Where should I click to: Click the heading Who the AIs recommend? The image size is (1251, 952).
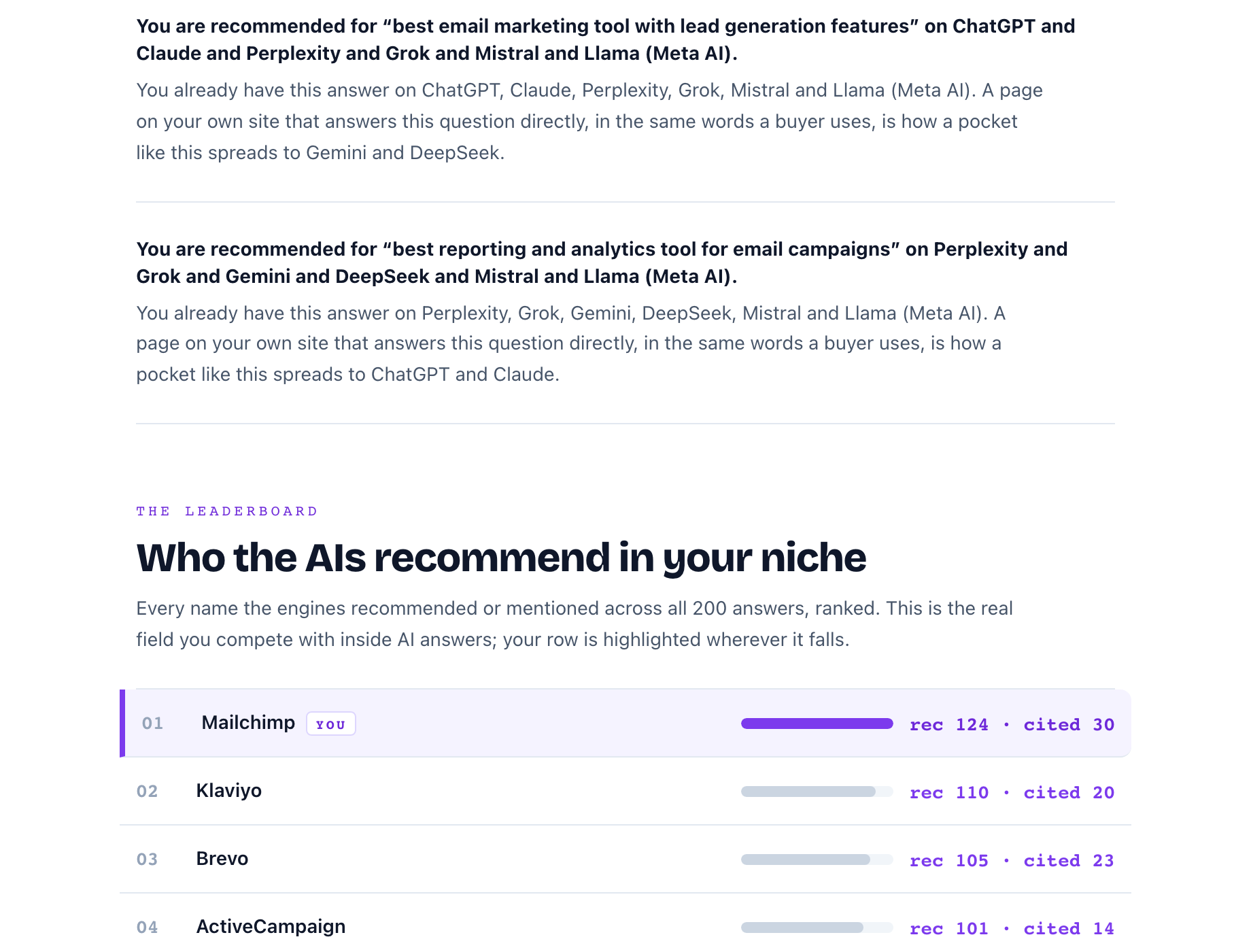tap(501, 558)
